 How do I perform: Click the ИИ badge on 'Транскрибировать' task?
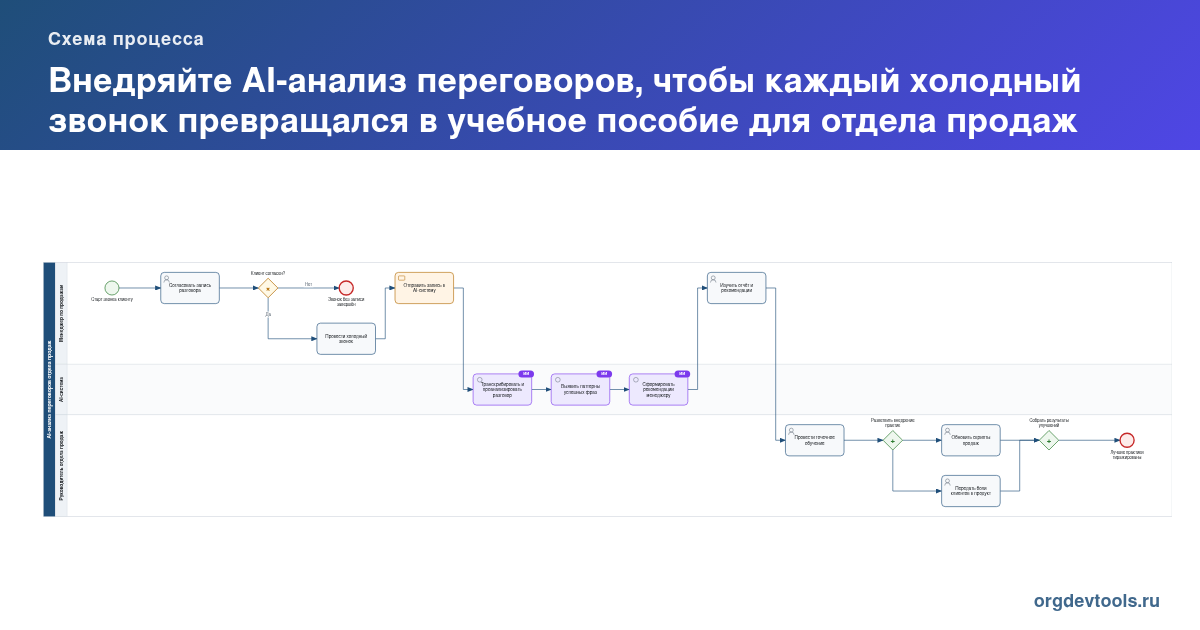click(526, 374)
